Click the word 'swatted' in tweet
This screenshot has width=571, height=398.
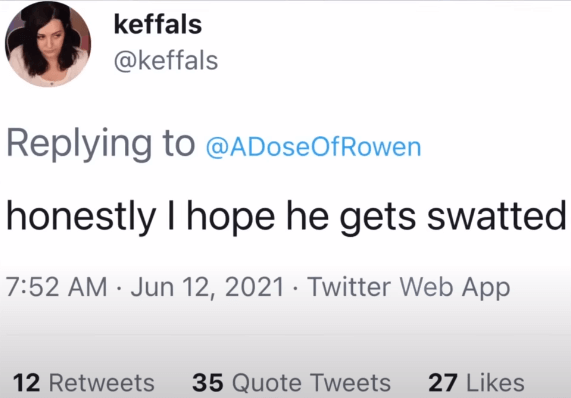[x=497, y=217]
